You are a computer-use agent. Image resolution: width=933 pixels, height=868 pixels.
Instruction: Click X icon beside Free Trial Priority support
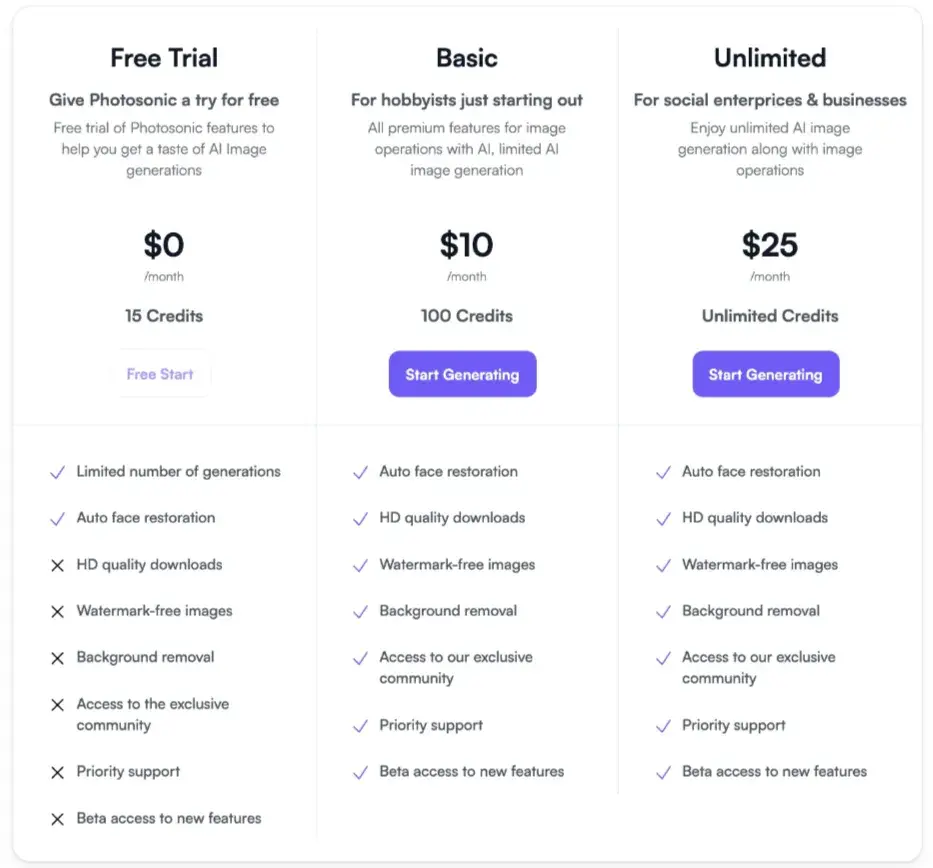click(x=58, y=772)
